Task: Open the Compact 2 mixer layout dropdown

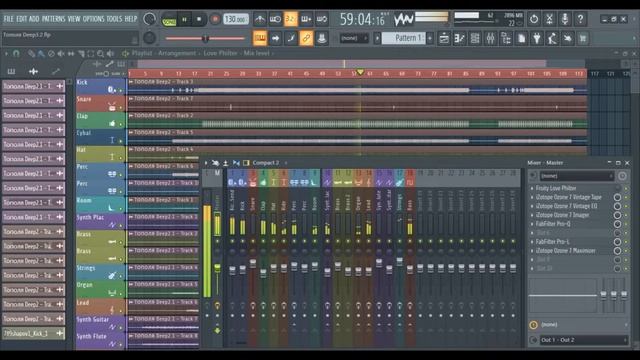Action: pyautogui.click(x=266, y=163)
